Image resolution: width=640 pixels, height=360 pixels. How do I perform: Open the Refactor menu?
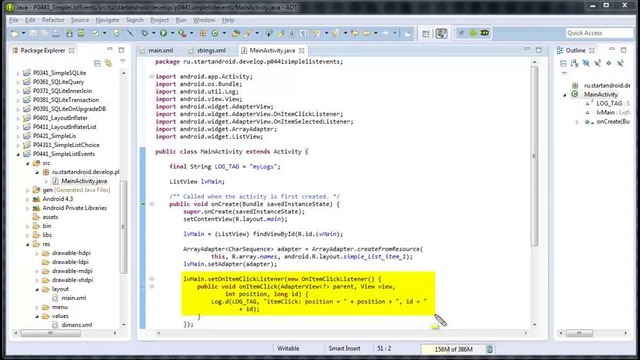click(x=53, y=20)
